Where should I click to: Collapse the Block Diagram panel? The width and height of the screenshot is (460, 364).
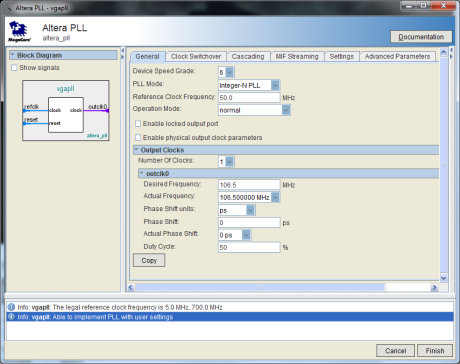13,55
